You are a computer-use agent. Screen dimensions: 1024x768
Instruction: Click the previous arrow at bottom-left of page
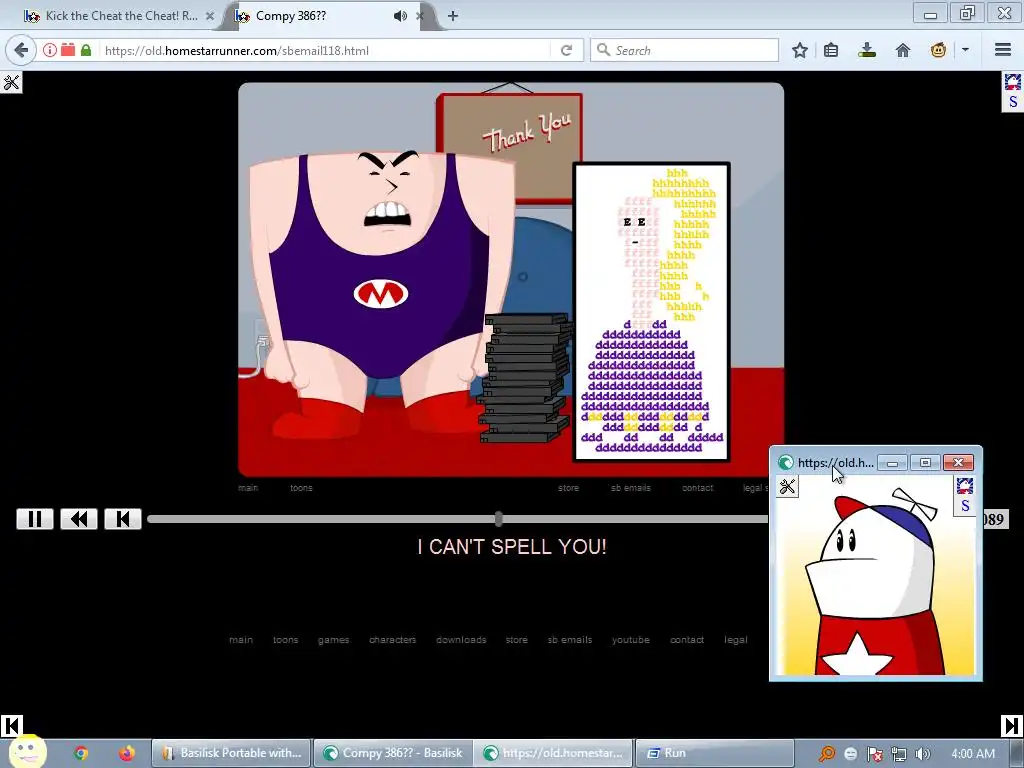click(12, 726)
